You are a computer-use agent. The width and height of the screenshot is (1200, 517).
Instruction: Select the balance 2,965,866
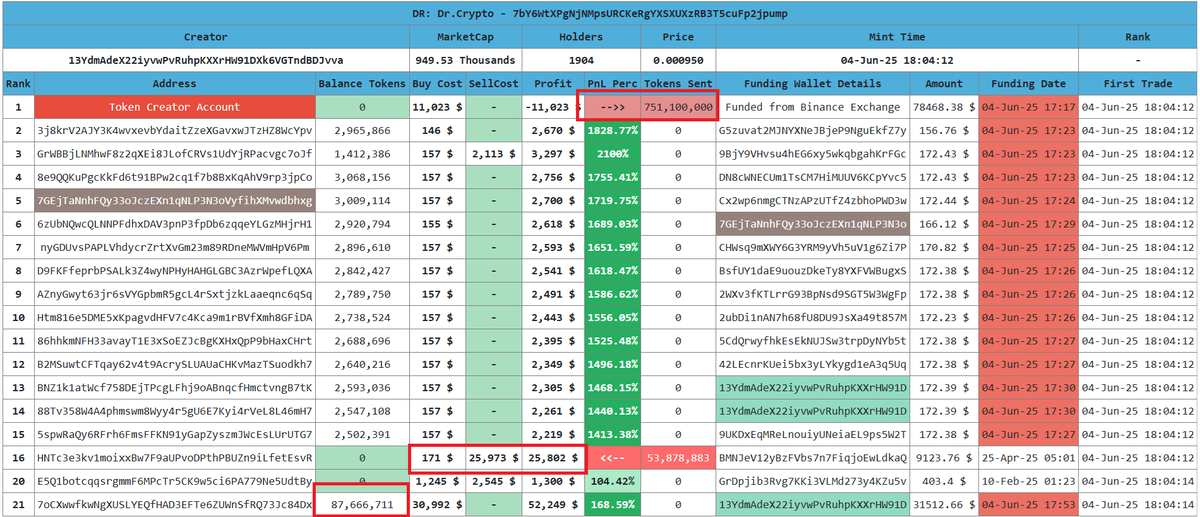tap(361, 131)
